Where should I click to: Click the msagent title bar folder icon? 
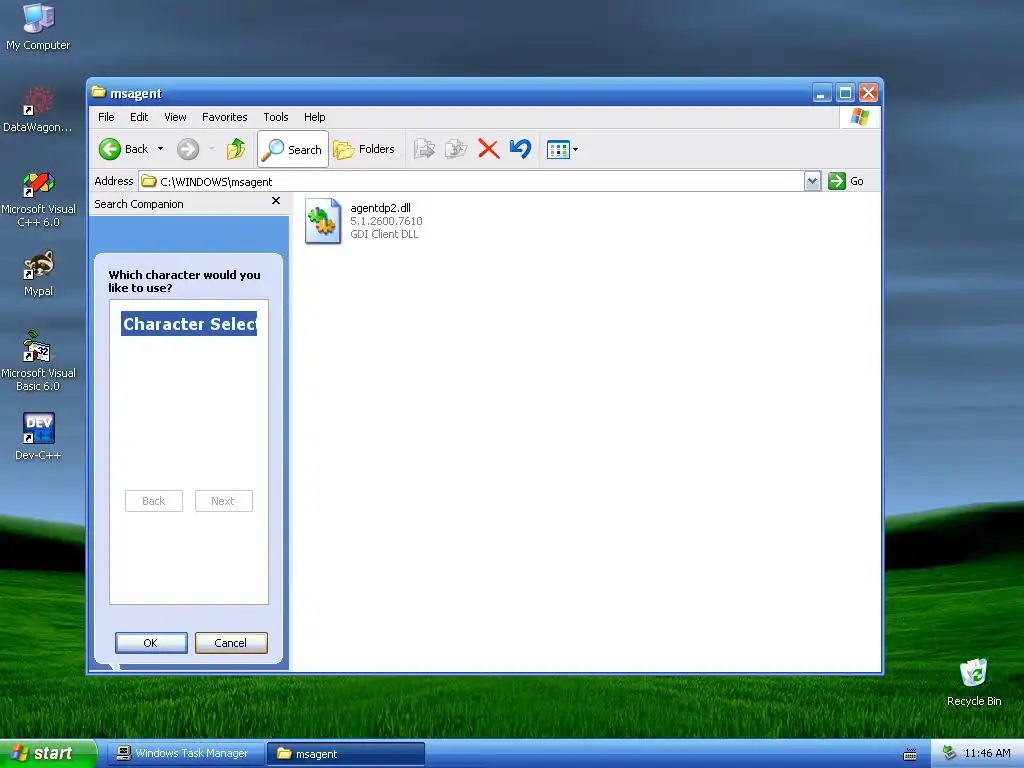99,92
